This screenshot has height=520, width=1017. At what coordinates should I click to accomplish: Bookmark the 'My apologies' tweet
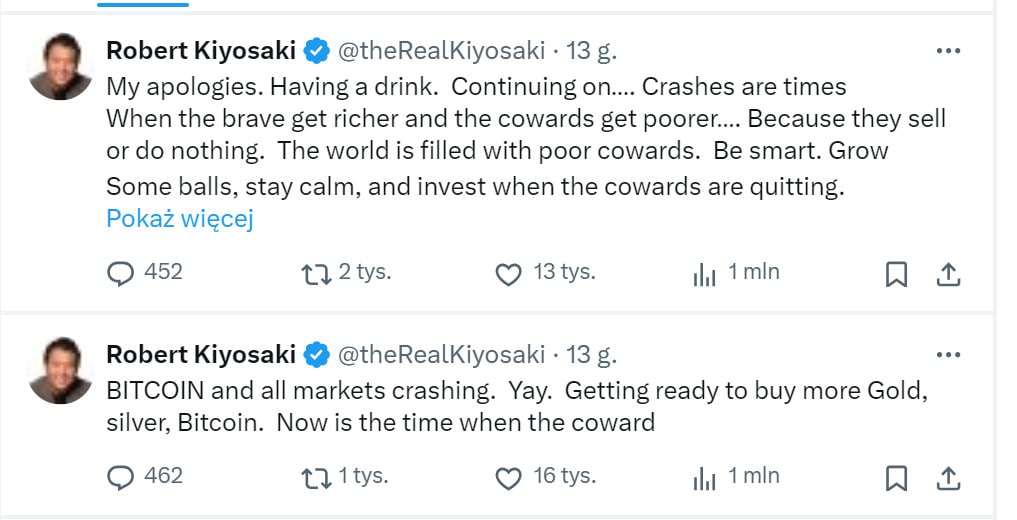[x=897, y=274]
